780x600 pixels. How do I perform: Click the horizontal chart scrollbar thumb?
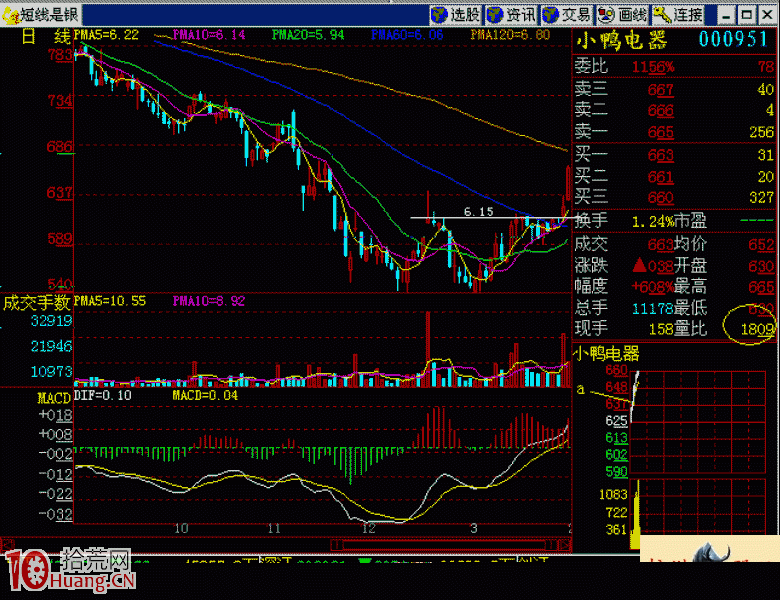(x=444, y=545)
